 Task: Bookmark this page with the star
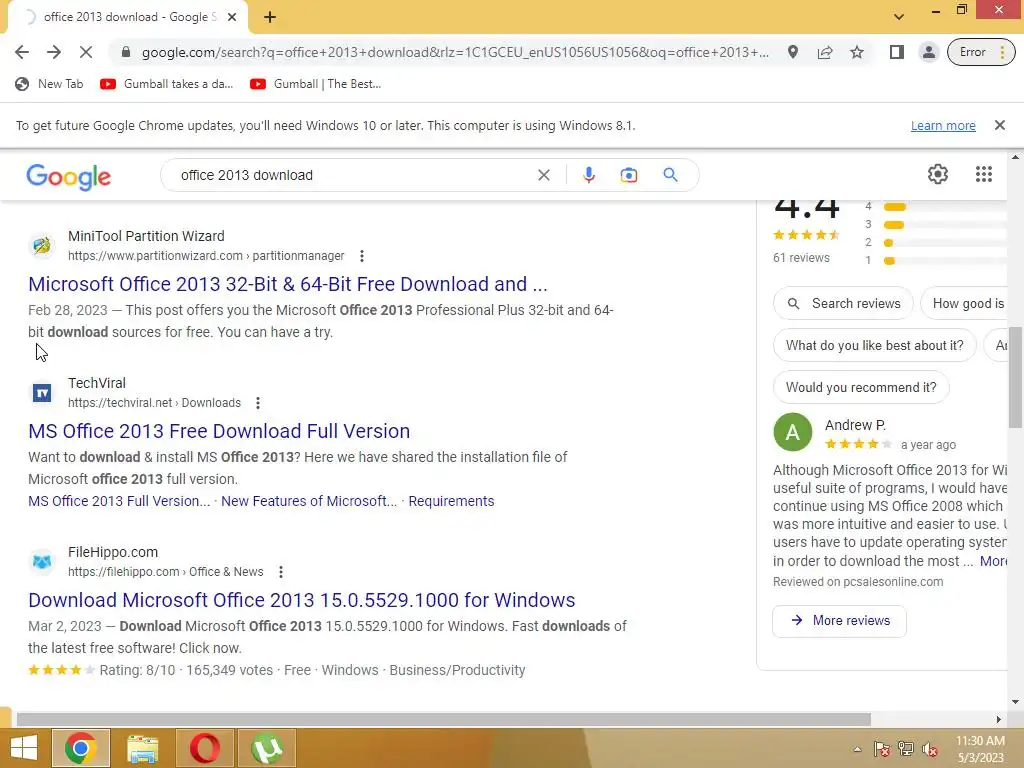[857, 52]
